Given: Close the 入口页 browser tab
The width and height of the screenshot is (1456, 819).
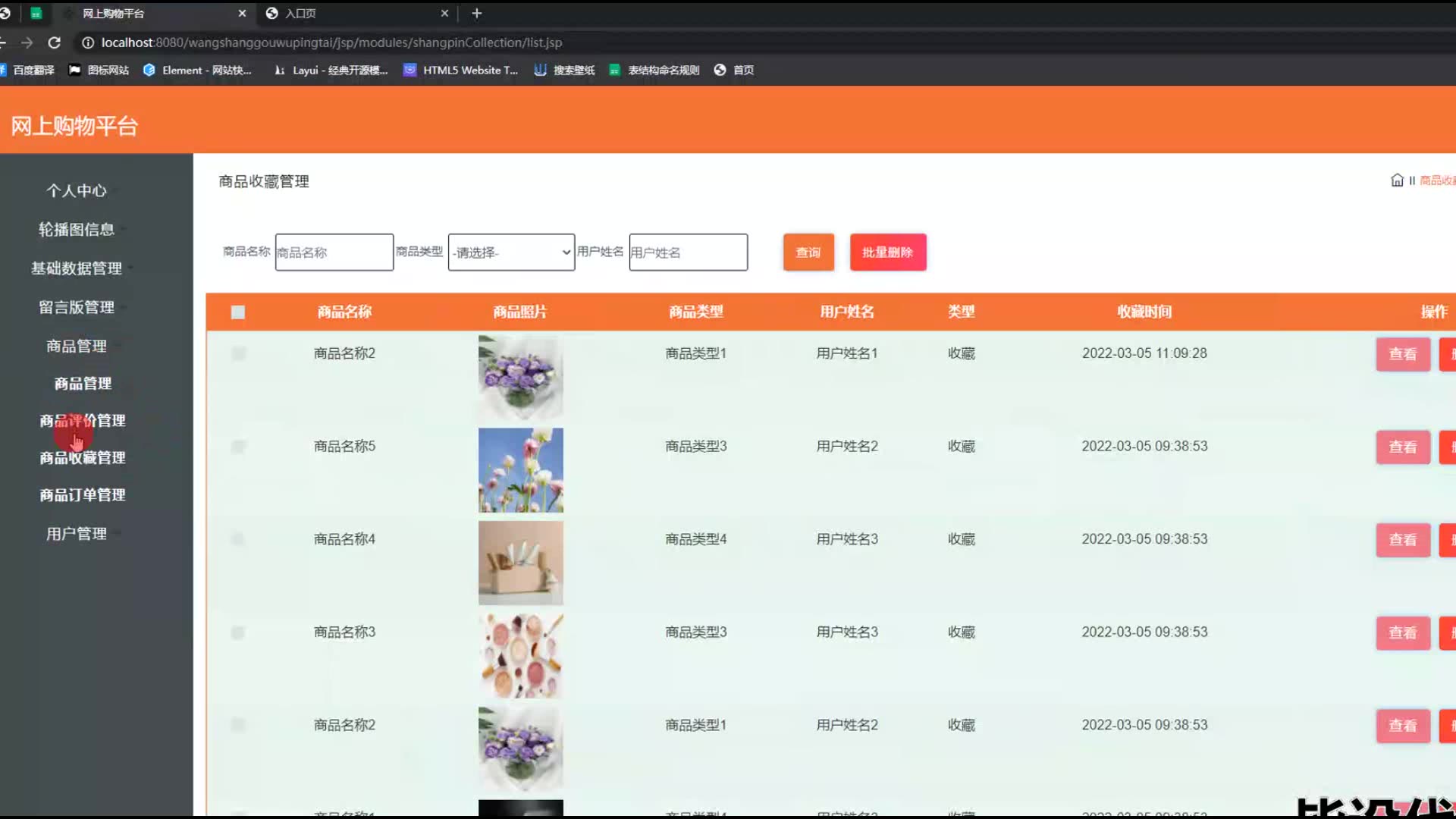Looking at the screenshot, I should (x=444, y=13).
